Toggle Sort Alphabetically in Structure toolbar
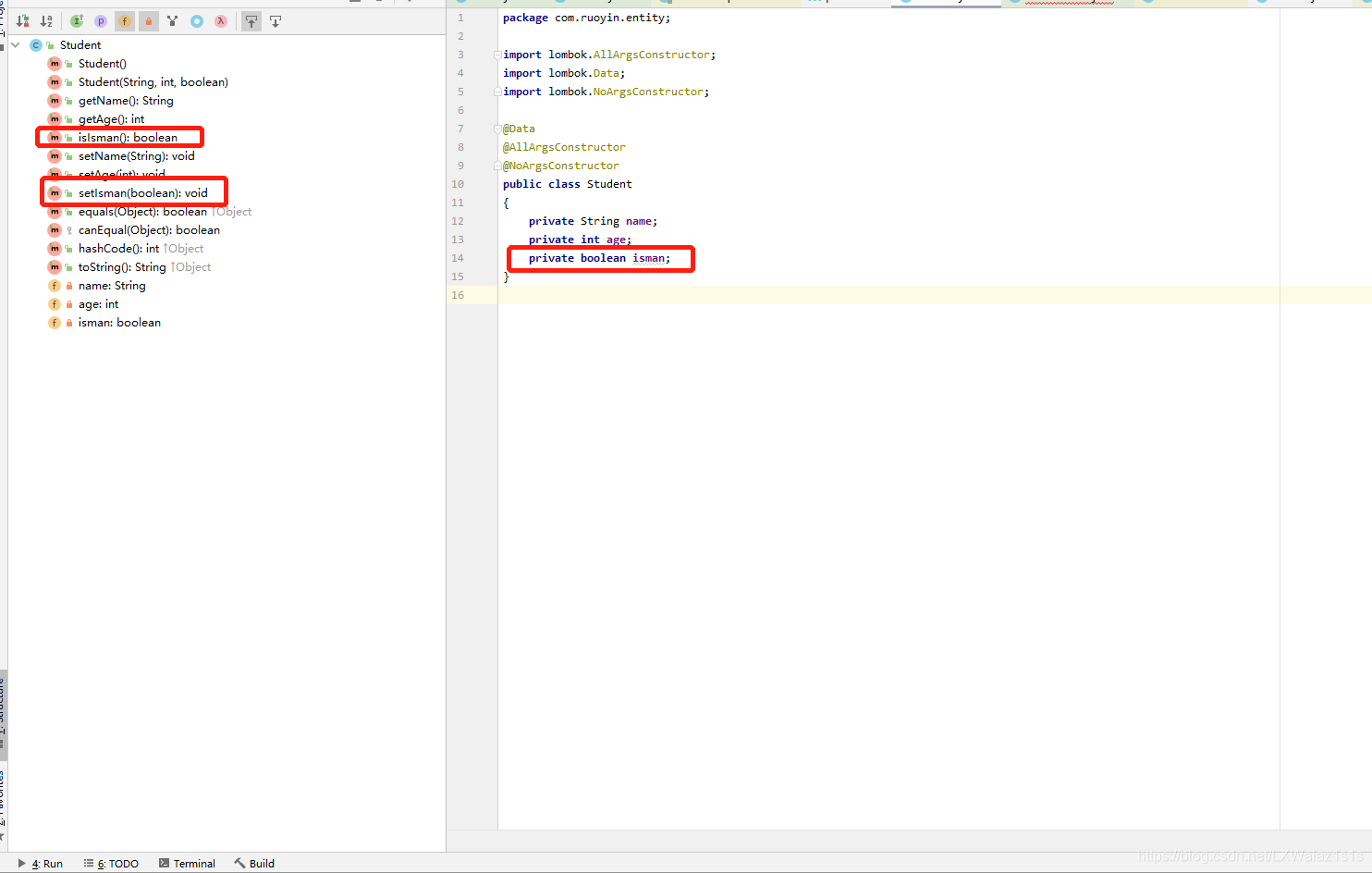1372x873 pixels. point(46,21)
